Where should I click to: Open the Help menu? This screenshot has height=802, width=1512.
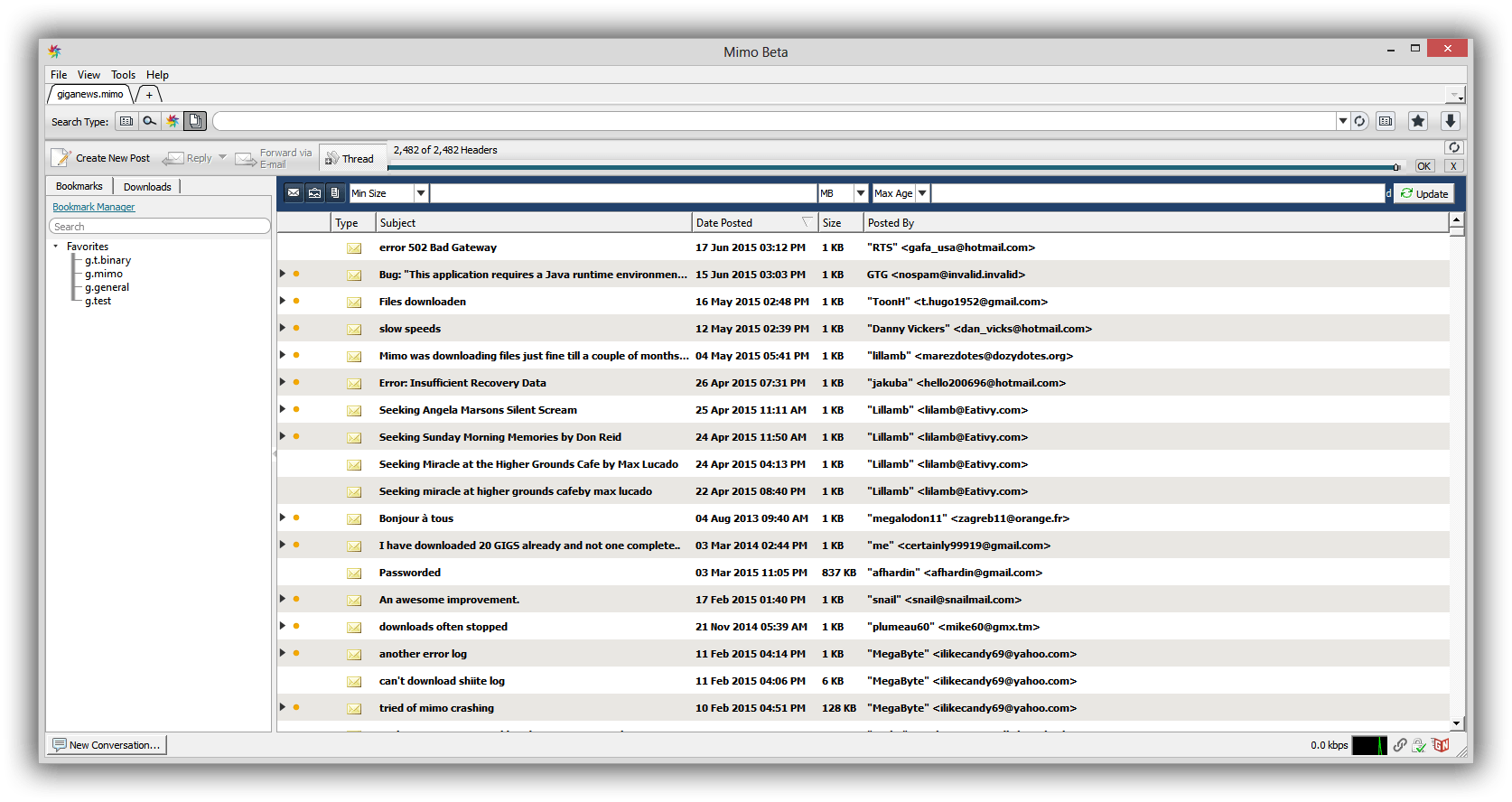(x=157, y=75)
